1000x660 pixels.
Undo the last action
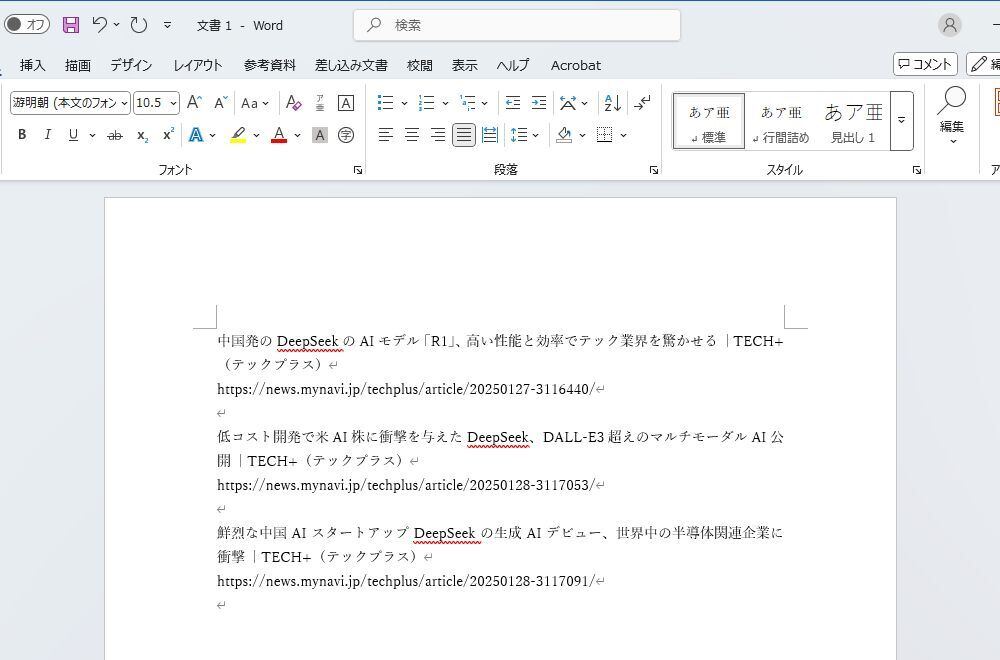(x=99, y=25)
